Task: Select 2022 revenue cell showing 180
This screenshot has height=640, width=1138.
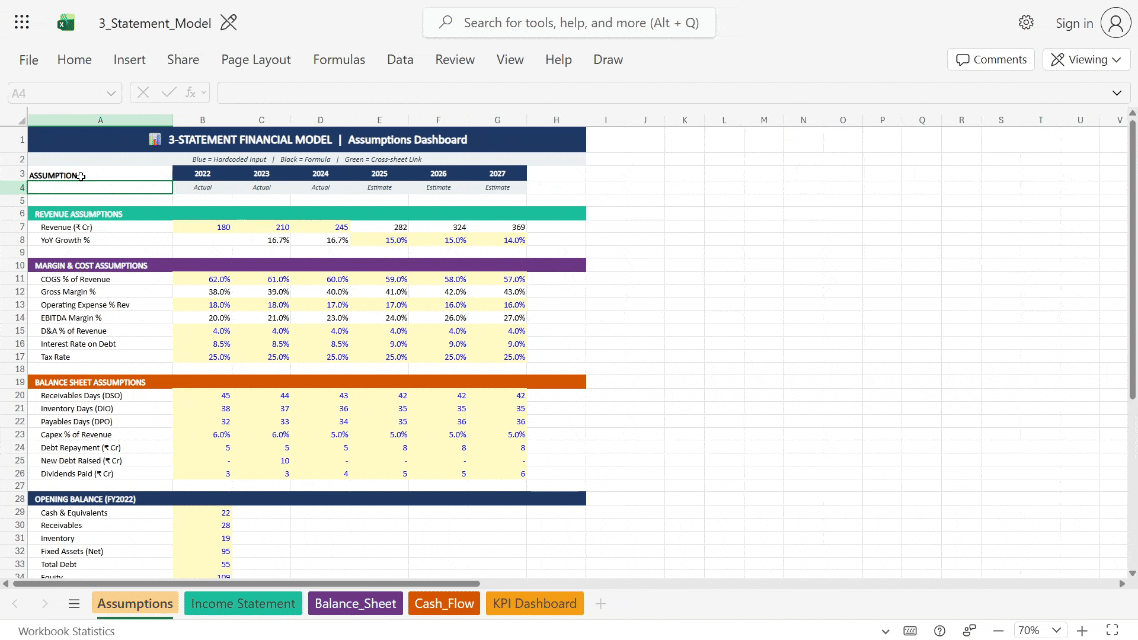Action: 202,227
